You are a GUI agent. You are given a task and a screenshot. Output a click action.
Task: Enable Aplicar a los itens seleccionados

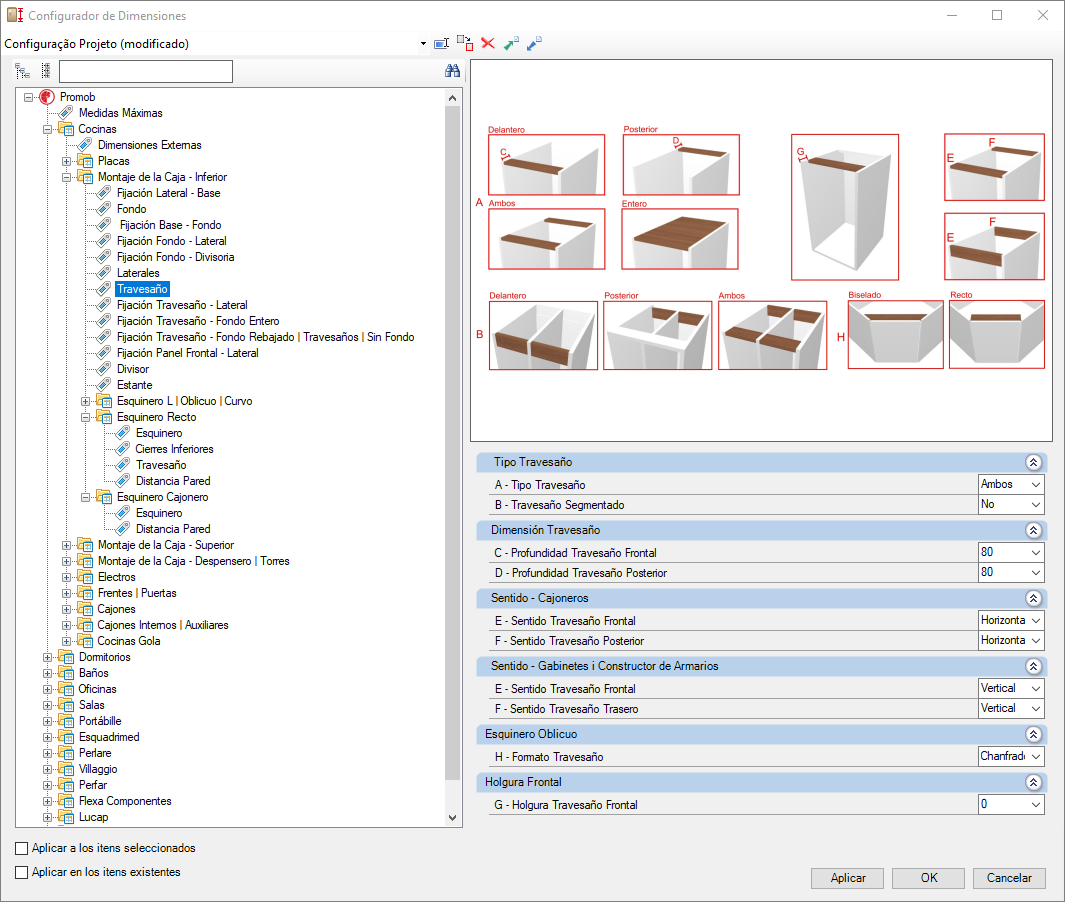22,848
